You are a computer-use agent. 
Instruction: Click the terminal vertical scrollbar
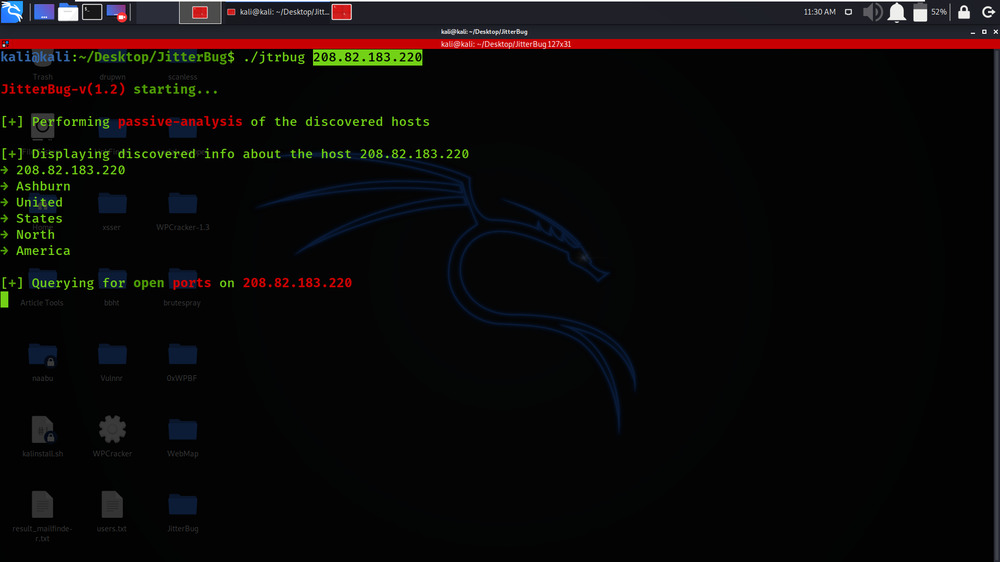click(996, 305)
